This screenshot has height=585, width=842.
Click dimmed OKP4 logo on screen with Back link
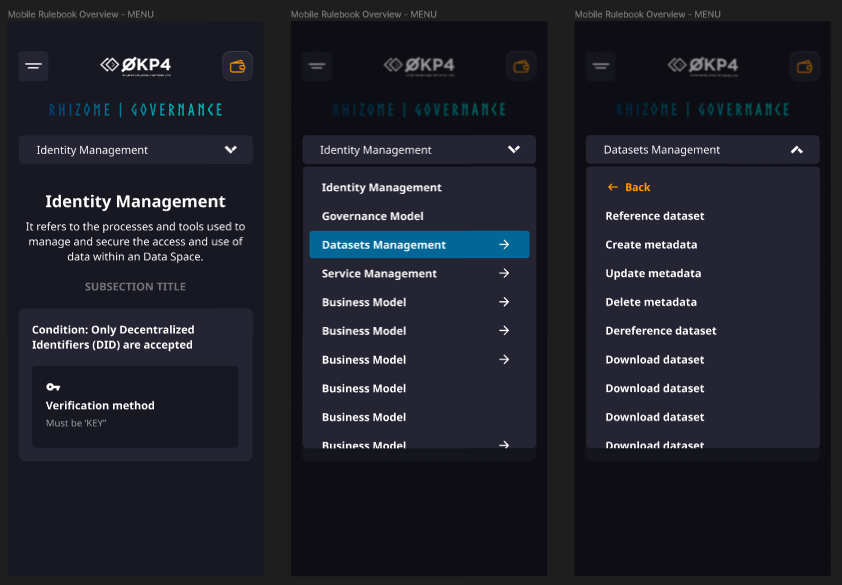click(x=703, y=66)
